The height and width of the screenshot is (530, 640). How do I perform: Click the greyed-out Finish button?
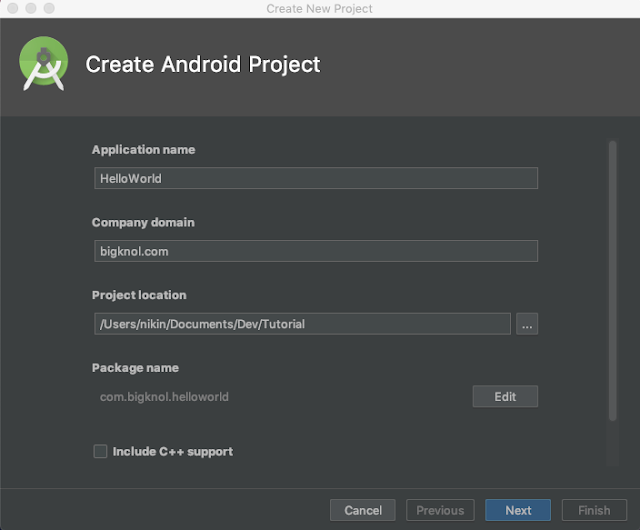[594, 510]
